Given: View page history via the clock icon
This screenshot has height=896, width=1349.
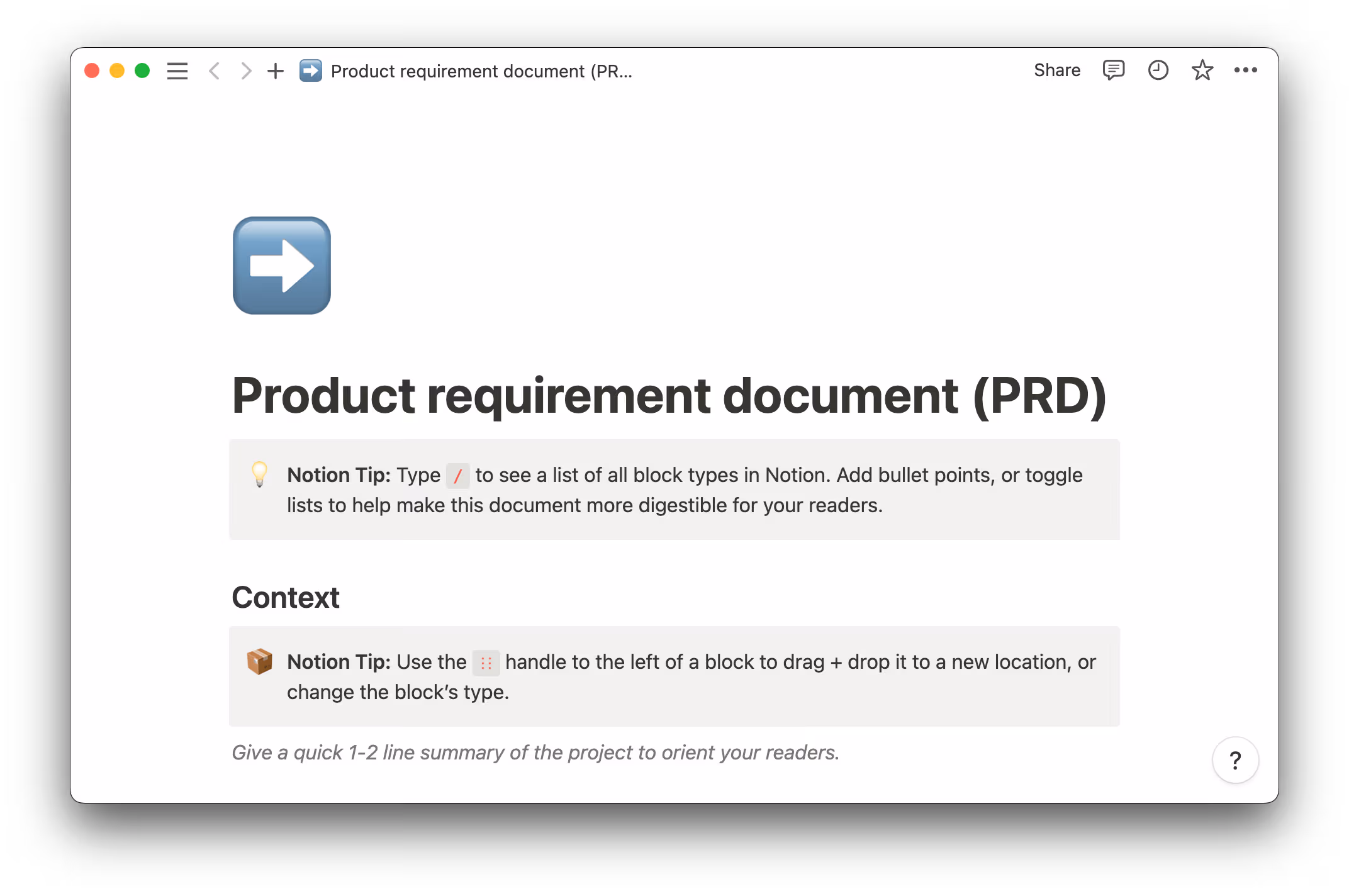Looking at the screenshot, I should (x=1157, y=70).
